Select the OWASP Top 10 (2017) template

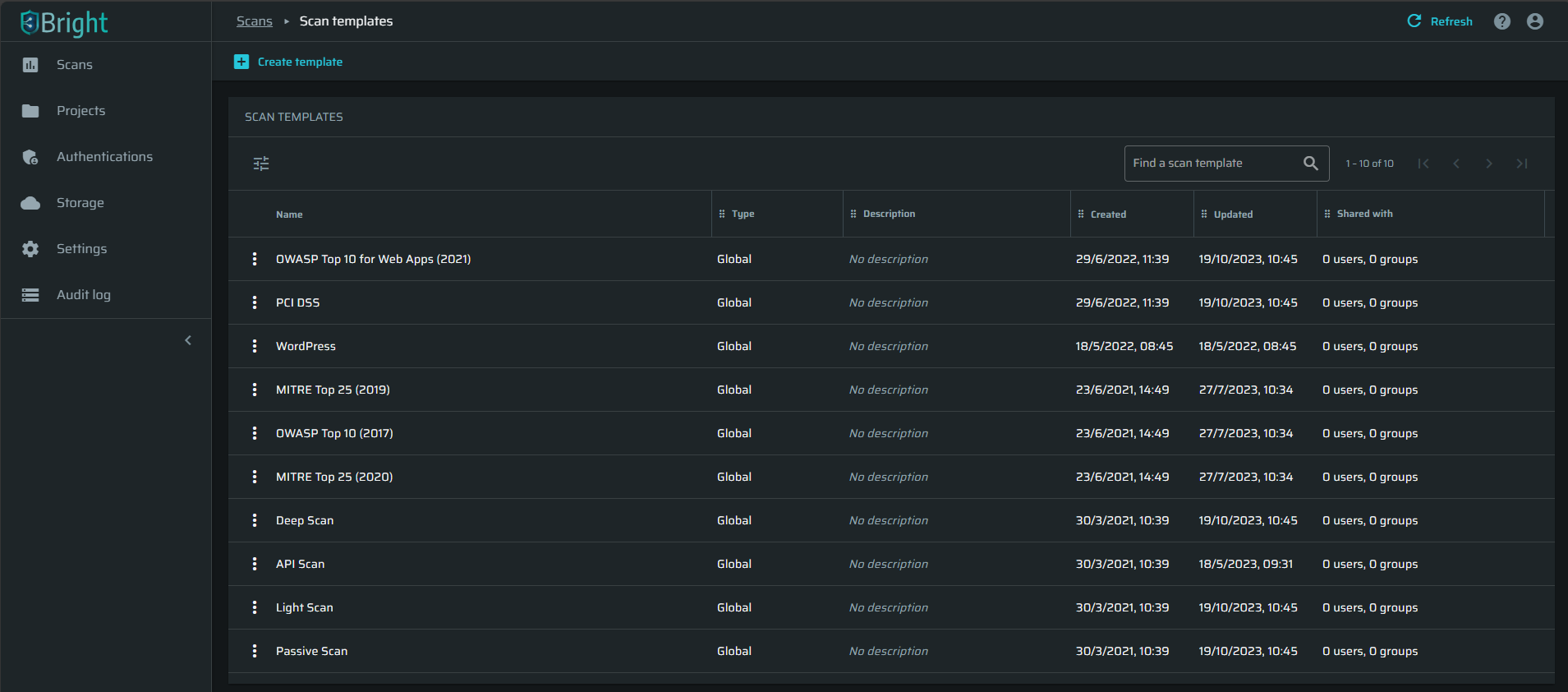(x=334, y=433)
